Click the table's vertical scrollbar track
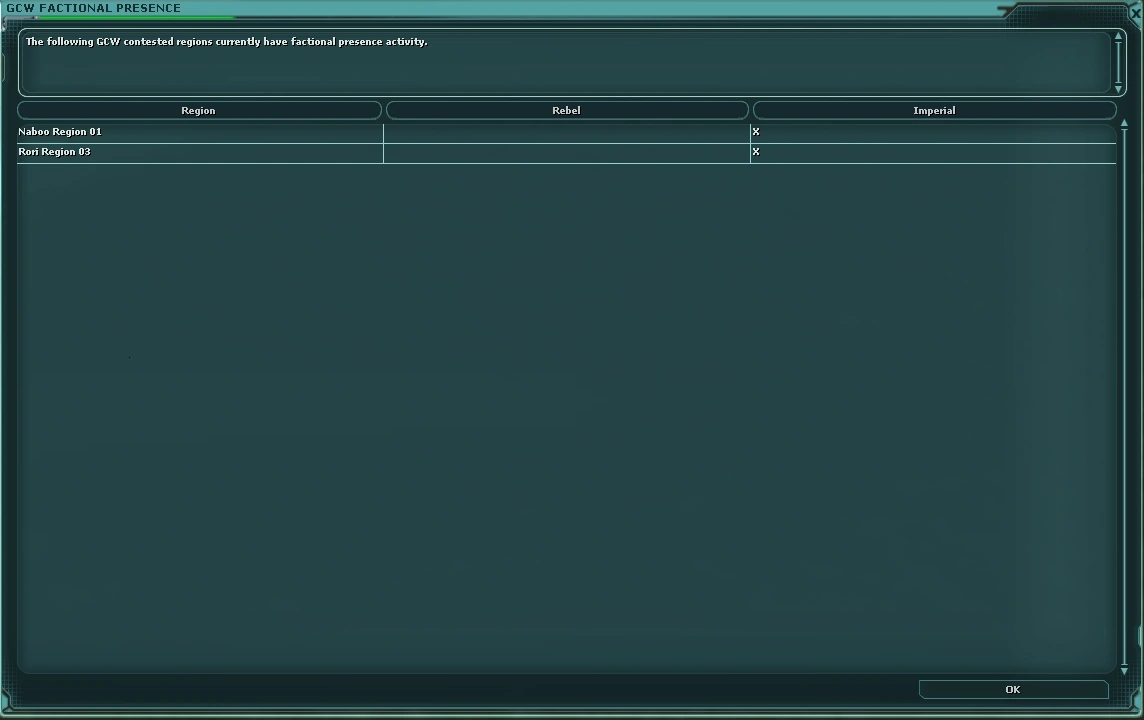 [1124, 397]
